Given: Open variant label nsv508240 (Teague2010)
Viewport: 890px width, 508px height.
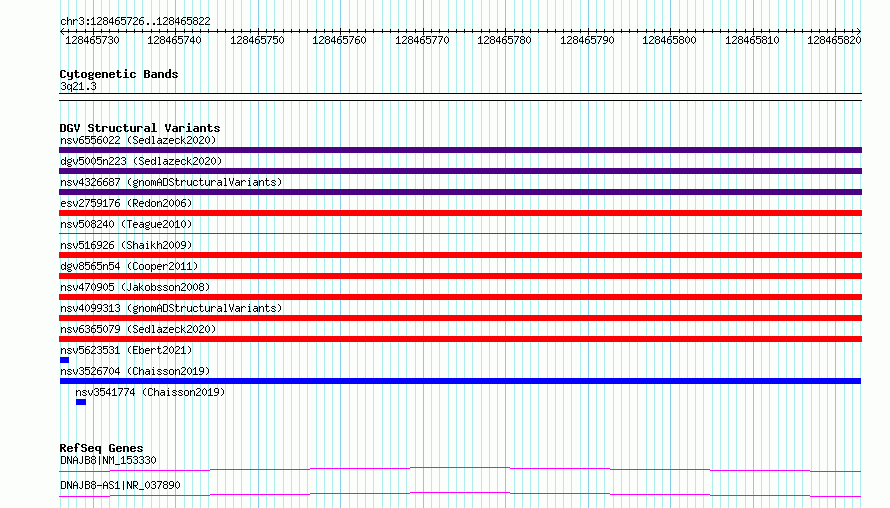Looking at the screenshot, I should (126, 224).
